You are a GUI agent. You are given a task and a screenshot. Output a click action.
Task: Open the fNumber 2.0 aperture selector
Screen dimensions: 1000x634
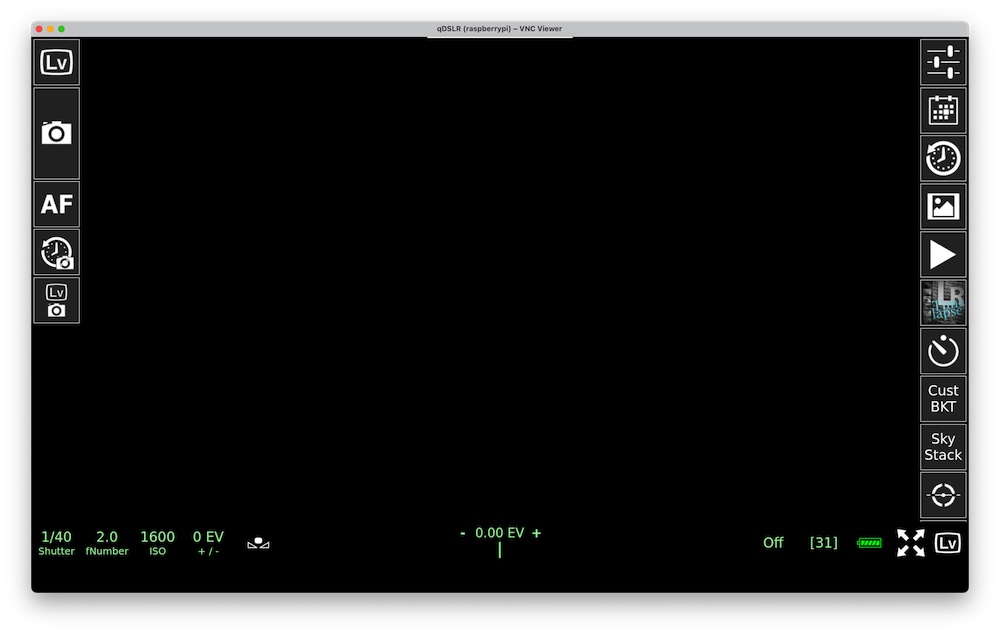[107, 543]
